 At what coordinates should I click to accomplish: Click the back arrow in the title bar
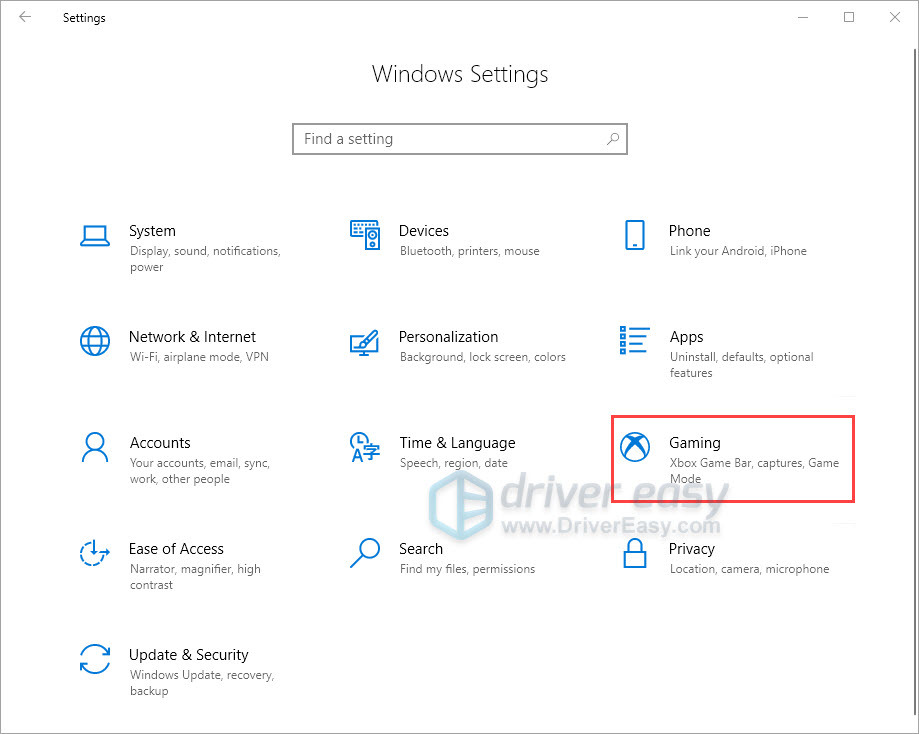point(24,17)
